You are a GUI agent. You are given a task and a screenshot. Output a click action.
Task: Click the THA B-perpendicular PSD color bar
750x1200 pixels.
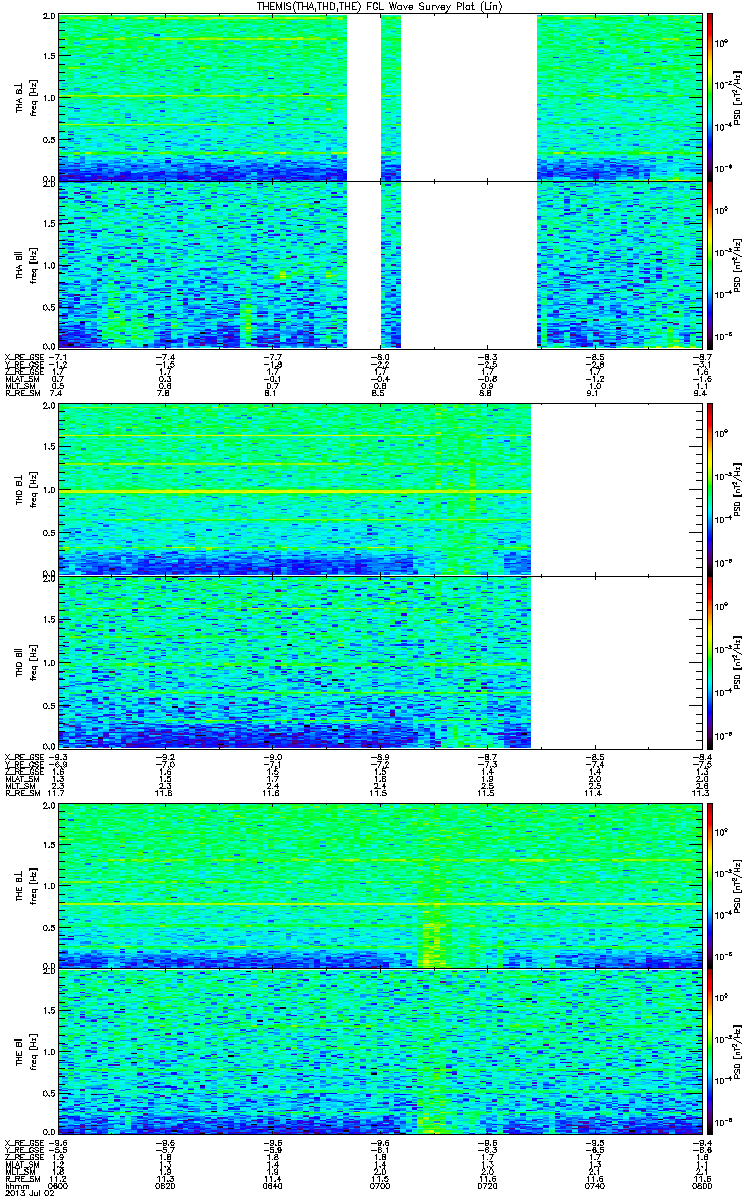click(x=710, y=97)
